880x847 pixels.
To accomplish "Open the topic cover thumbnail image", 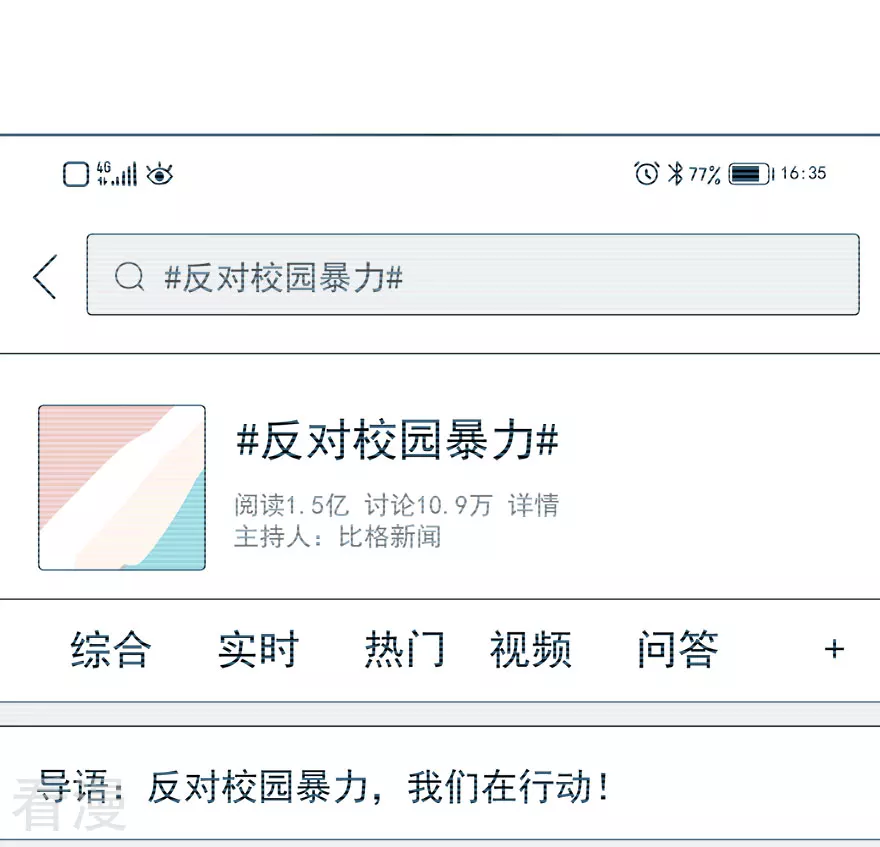I will pyautogui.click(x=122, y=487).
